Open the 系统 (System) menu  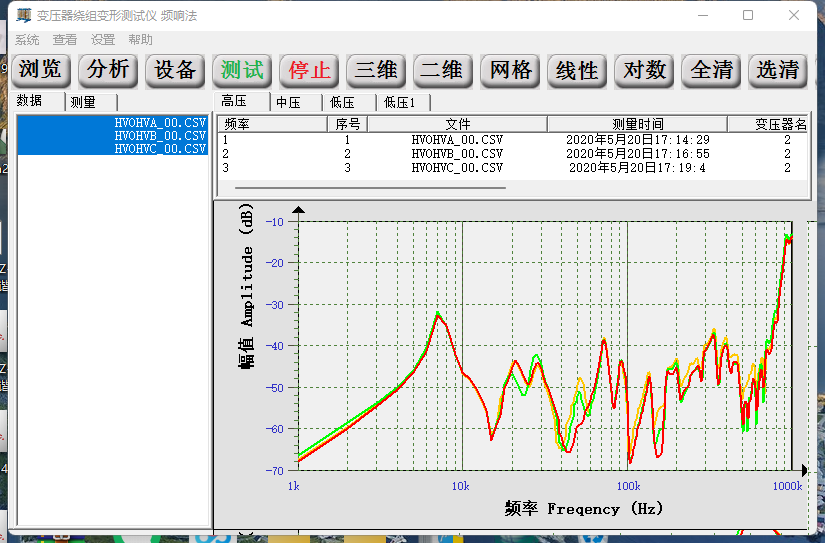[x=27, y=40]
